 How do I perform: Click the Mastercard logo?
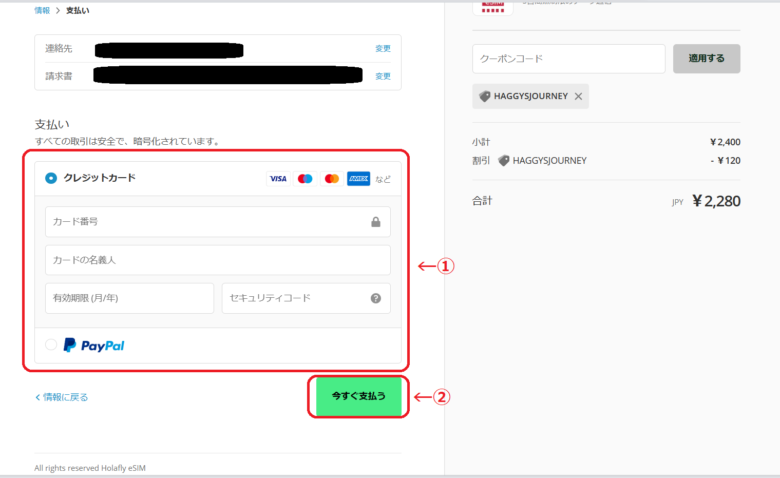point(332,179)
